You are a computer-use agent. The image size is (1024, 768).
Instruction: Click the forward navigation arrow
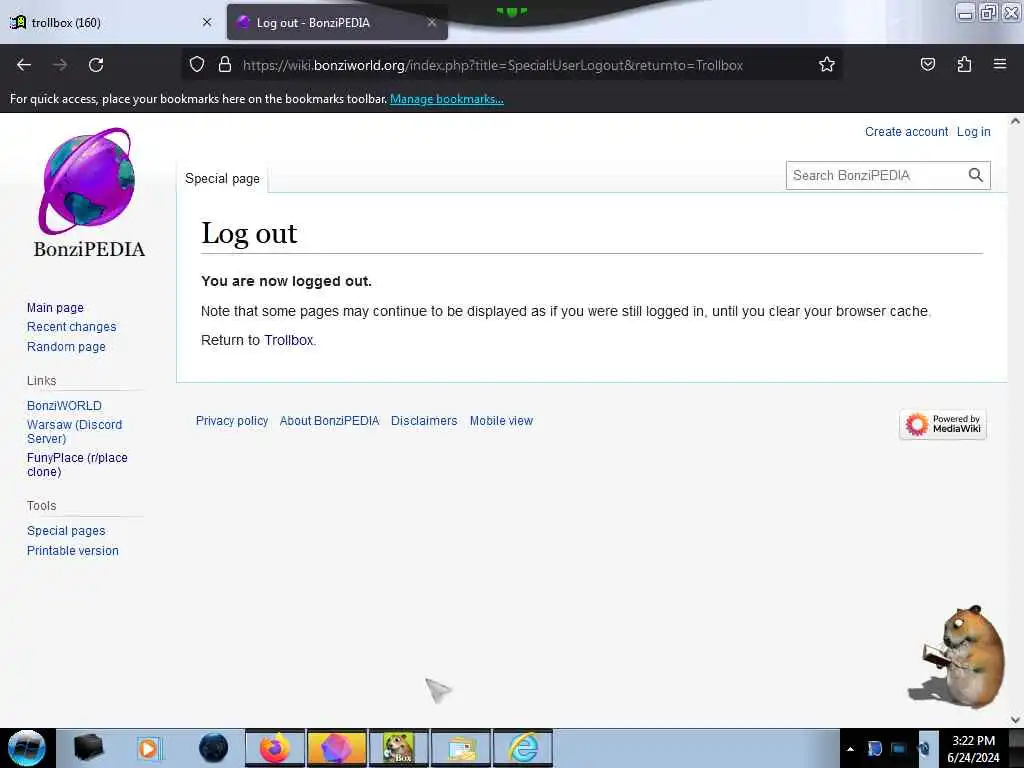tap(60, 65)
